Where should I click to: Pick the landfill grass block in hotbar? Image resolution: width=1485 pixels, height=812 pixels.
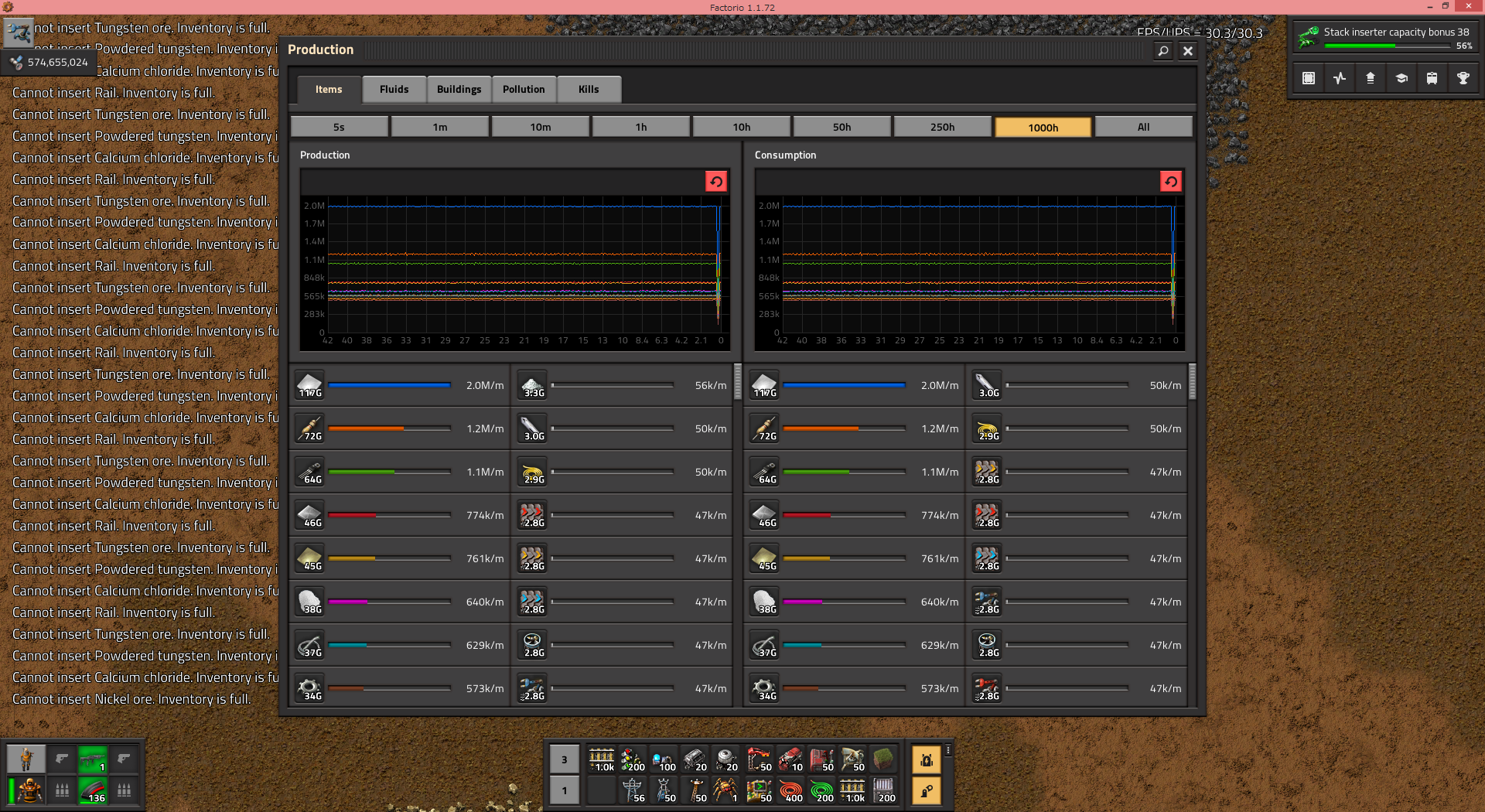[x=883, y=759]
